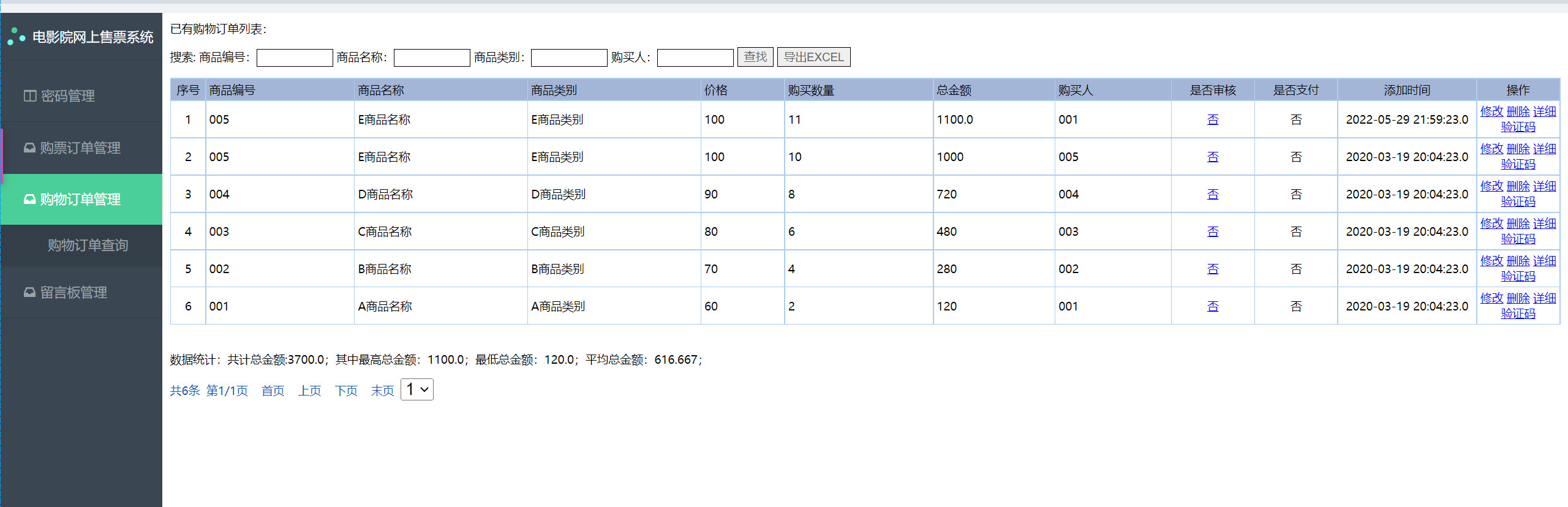The image size is (1568, 507).
Task: Click 删除 for the C商品名称 order
Action: tap(1518, 223)
